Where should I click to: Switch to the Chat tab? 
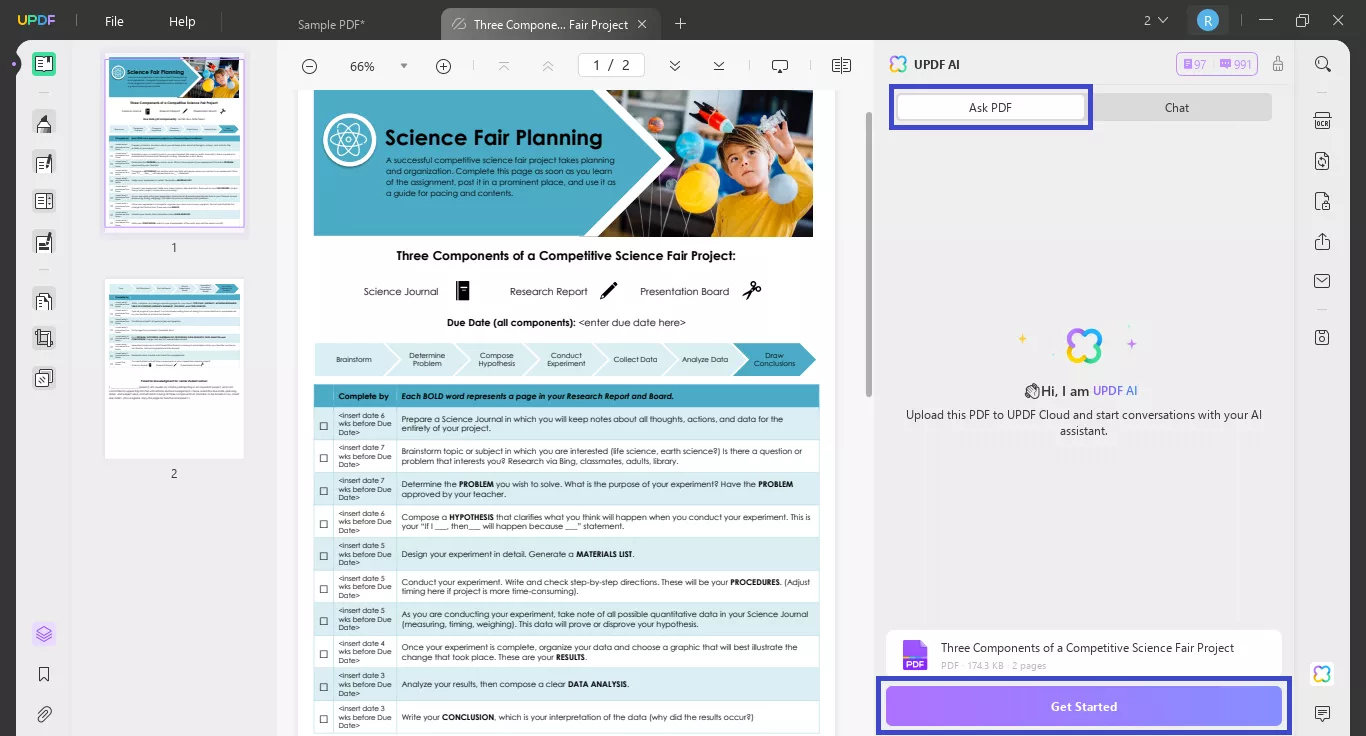point(1177,108)
